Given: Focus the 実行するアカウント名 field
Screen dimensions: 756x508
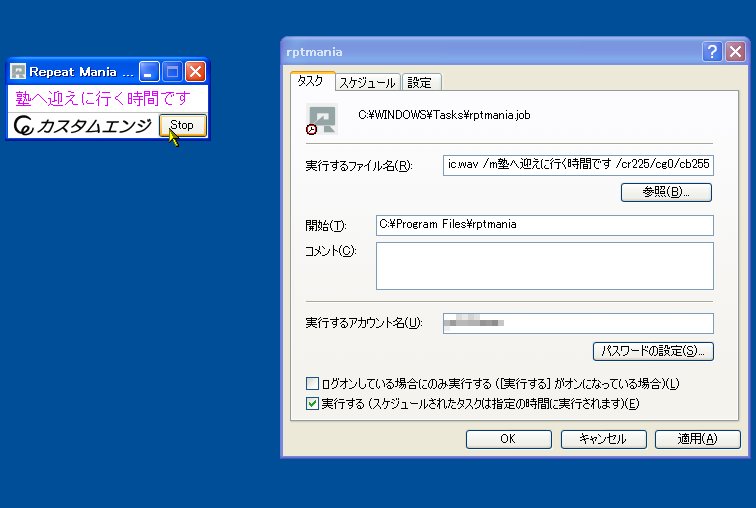Looking at the screenshot, I should click(578, 323).
